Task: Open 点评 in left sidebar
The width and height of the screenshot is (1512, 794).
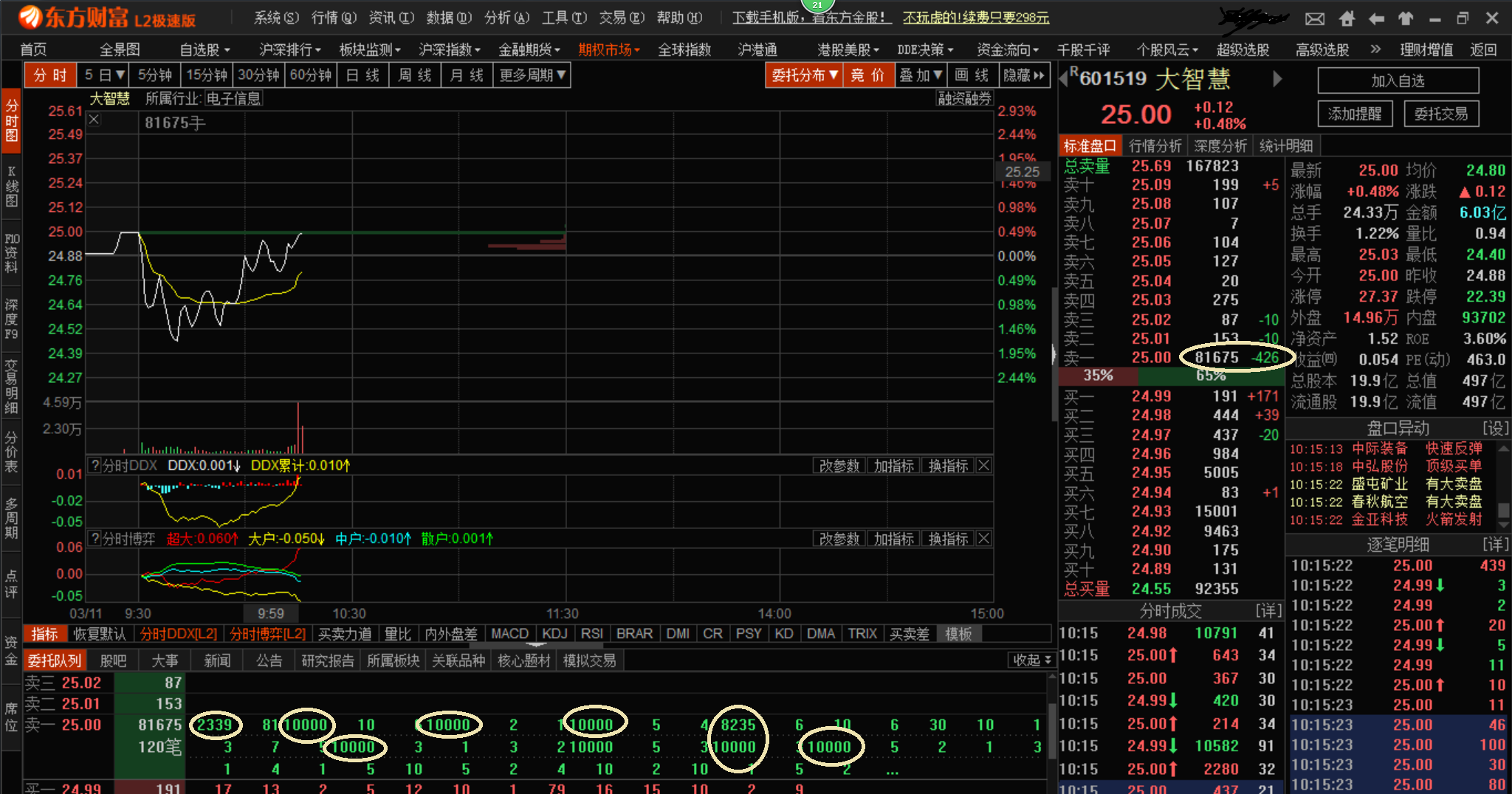Action: [x=12, y=584]
